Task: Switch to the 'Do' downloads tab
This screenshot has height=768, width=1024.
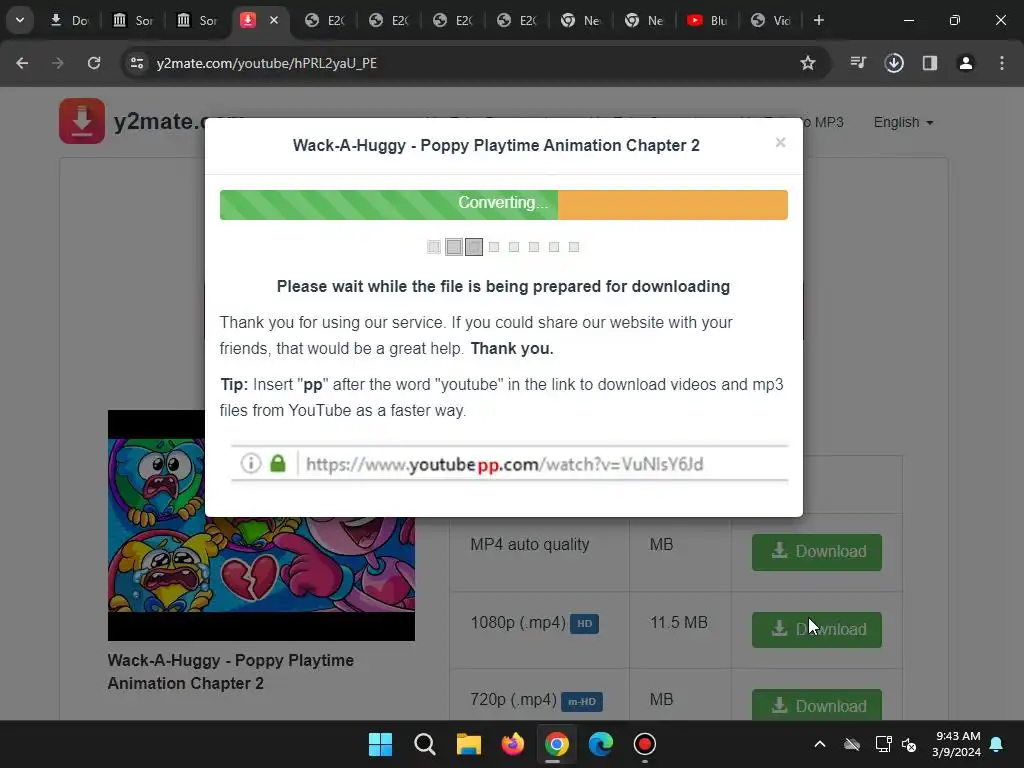Action: (x=69, y=20)
